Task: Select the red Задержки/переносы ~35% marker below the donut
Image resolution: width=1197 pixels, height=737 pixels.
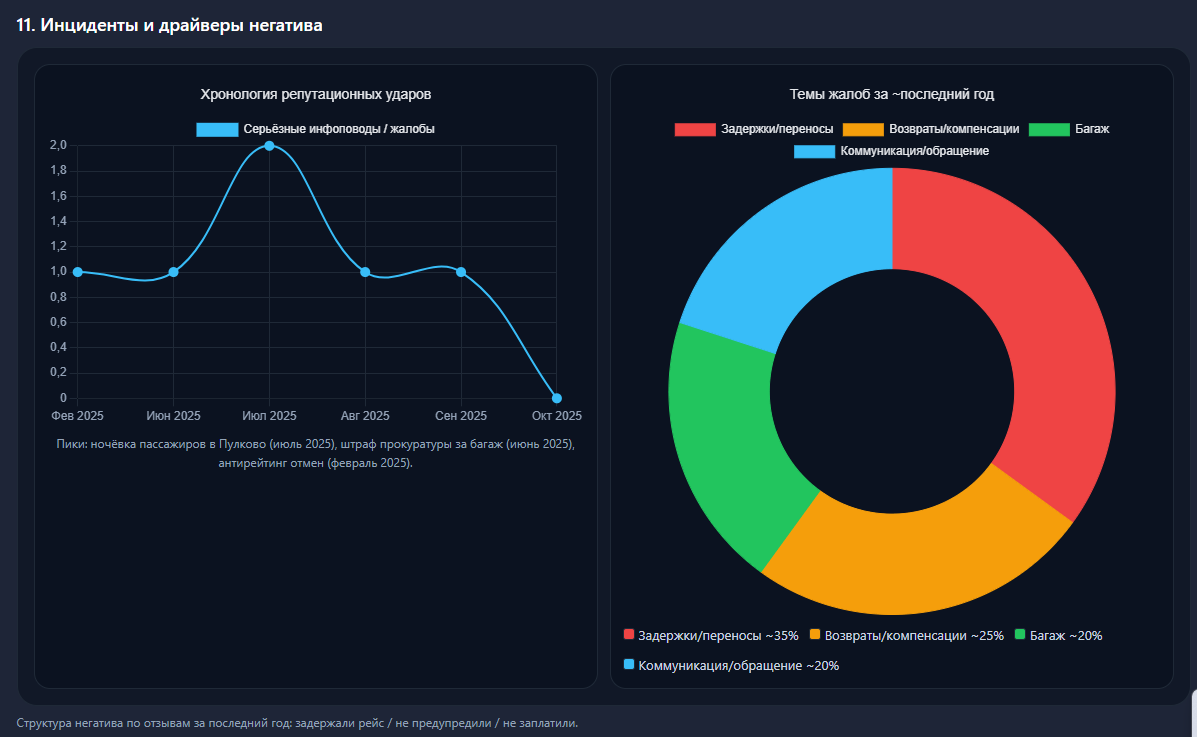Action: (628, 634)
